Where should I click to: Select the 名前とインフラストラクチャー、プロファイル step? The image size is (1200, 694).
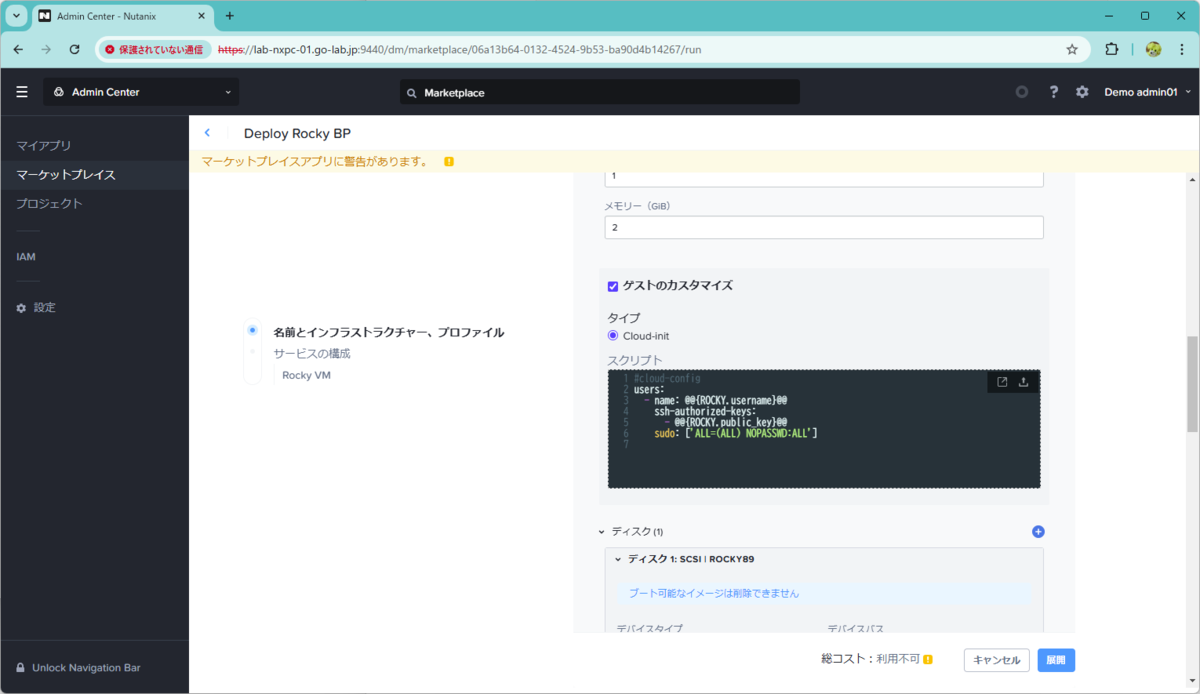tap(388, 332)
